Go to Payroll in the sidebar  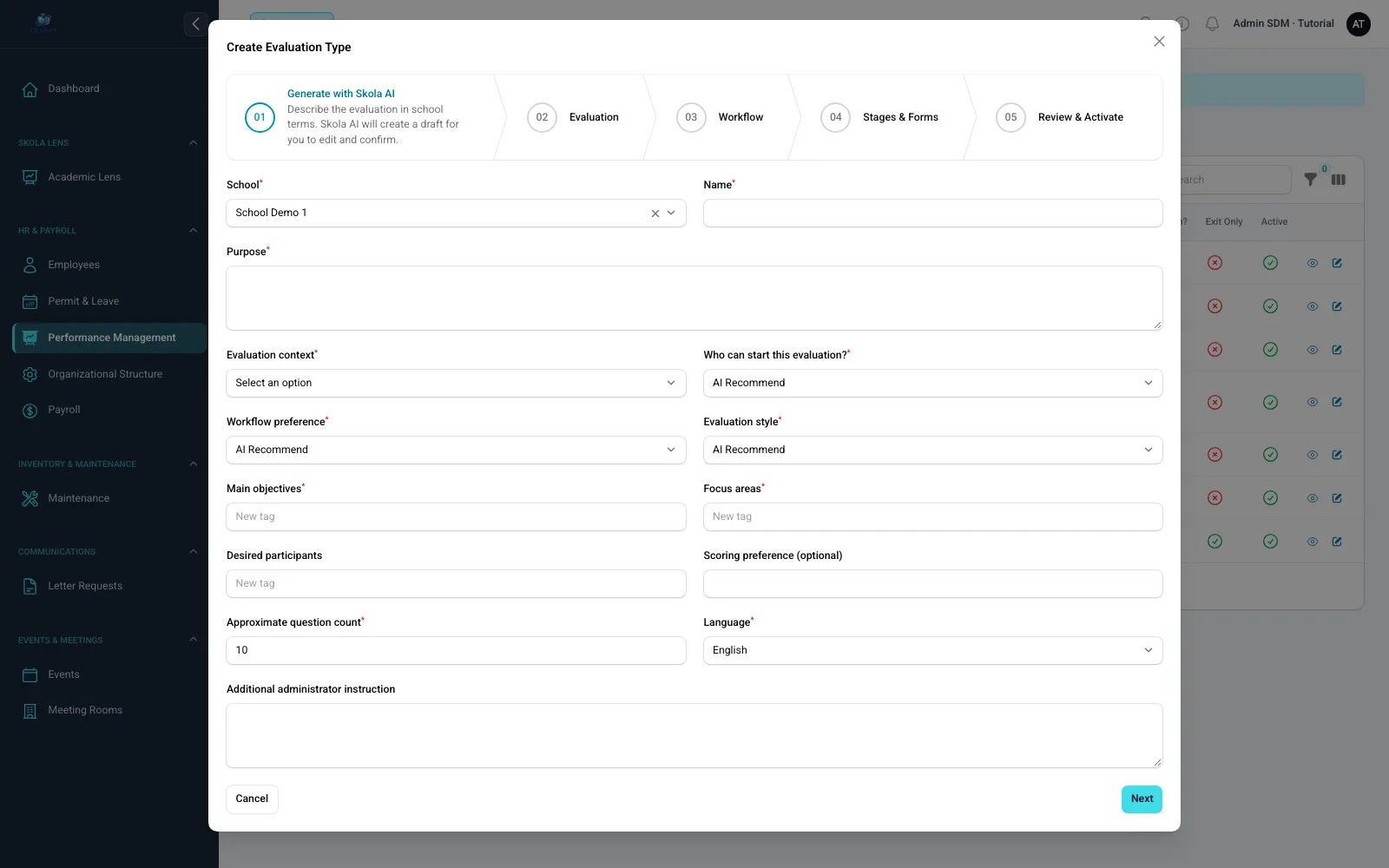tap(109, 410)
